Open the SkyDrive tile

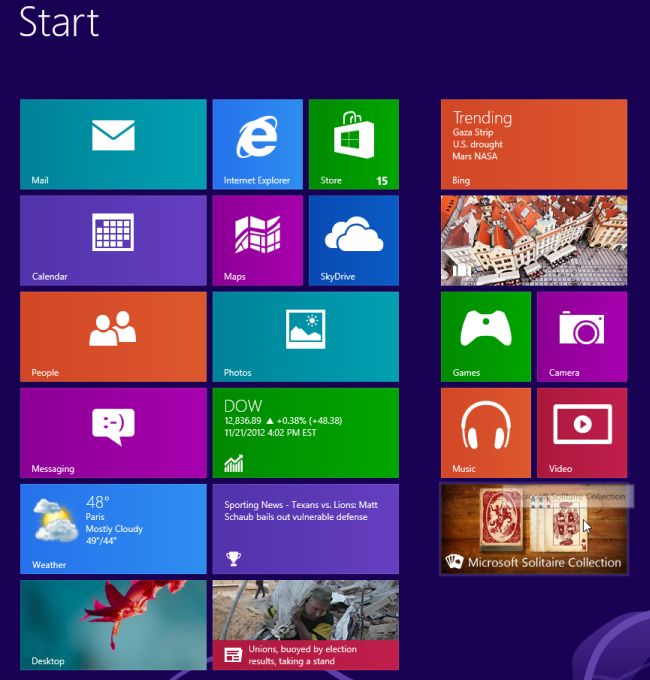(x=354, y=240)
